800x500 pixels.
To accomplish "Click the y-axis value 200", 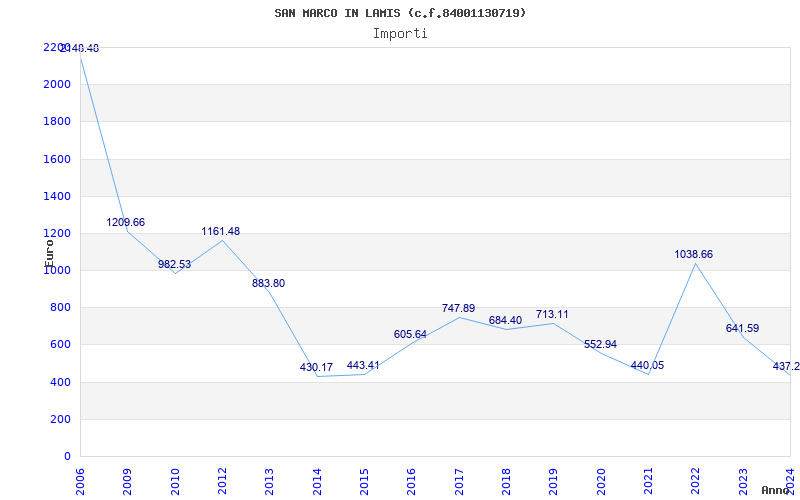I will tap(60, 419).
